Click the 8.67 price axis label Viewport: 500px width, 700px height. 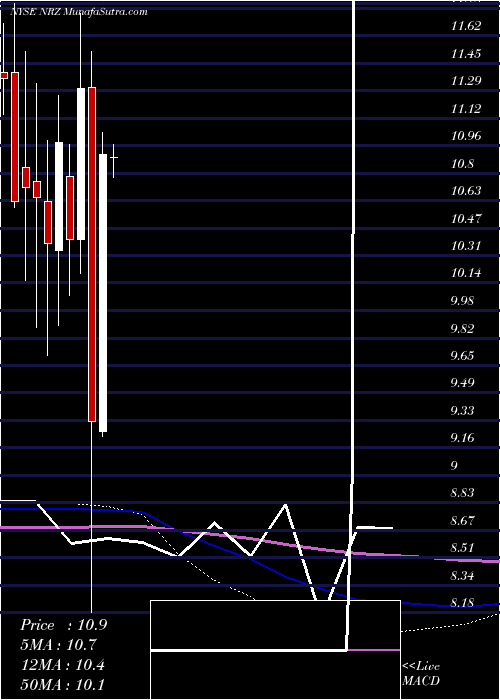[462, 521]
